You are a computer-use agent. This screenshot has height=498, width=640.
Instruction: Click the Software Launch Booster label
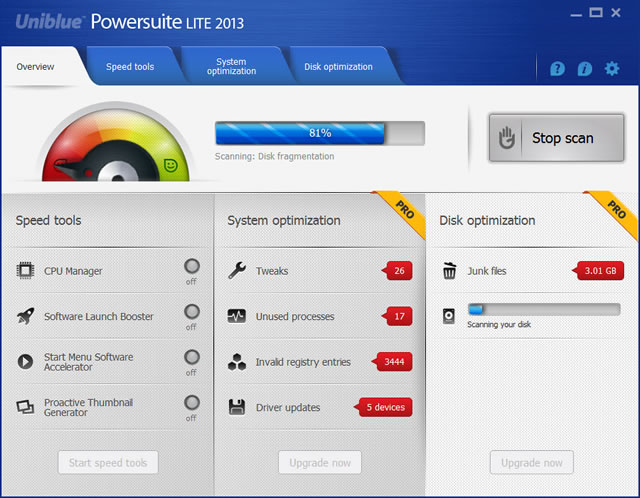[x=99, y=316]
